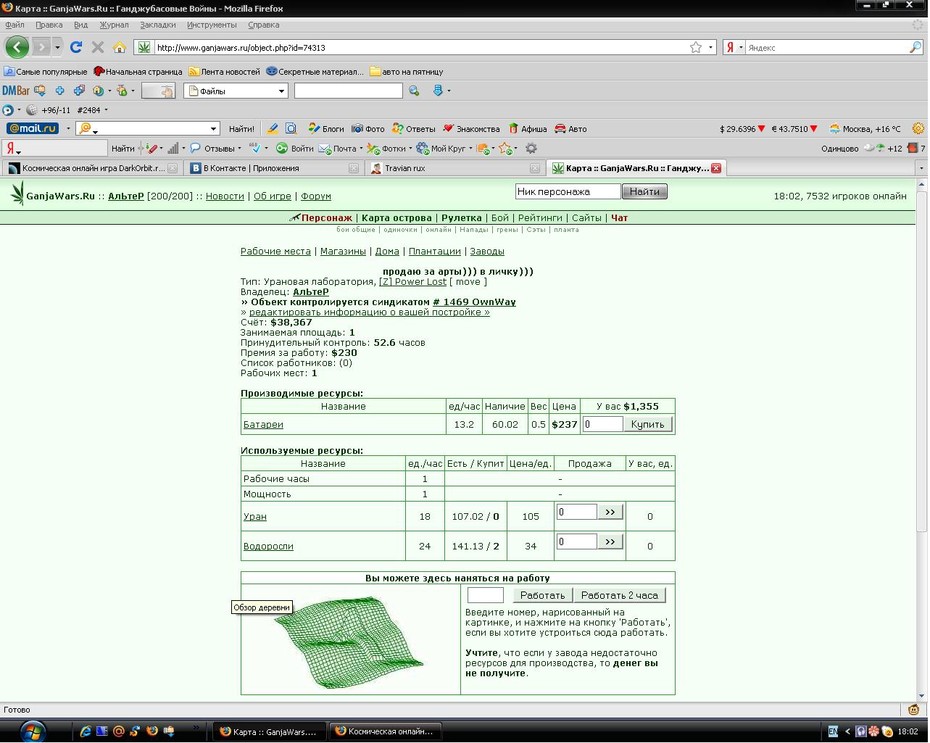
Task: Click the Уран resource link
Action: click(255, 516)
